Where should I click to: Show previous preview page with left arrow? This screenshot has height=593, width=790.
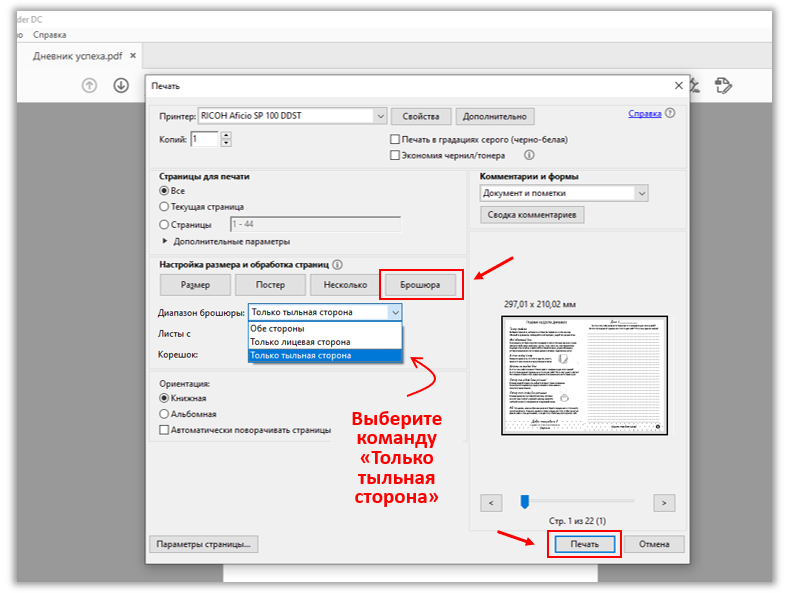click(490, 502)
